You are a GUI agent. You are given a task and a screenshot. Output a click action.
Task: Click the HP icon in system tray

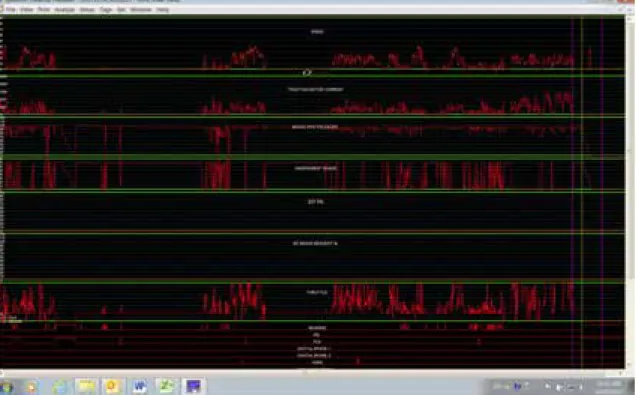[517, 386]
